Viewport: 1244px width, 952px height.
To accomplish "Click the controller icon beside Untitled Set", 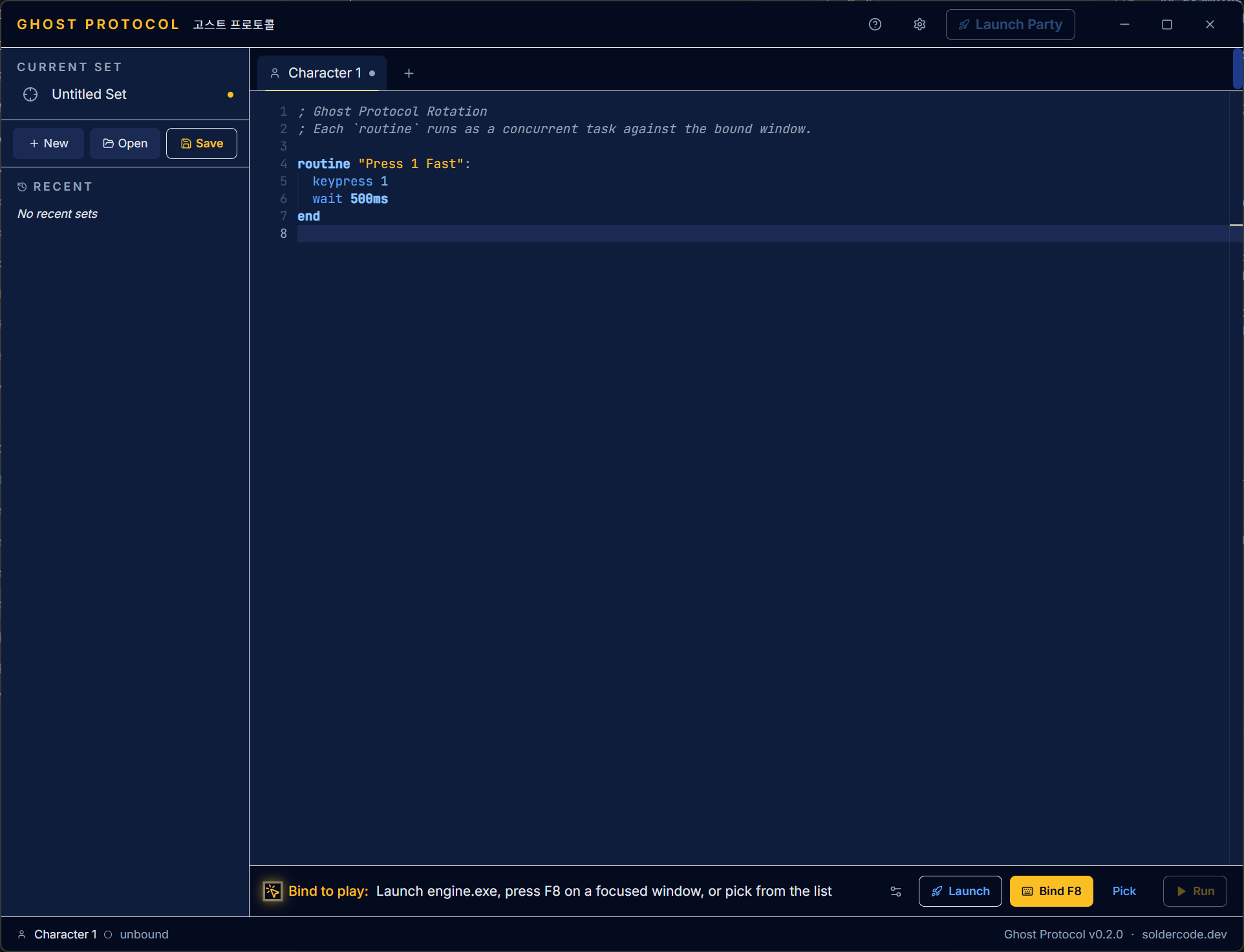I will pos(30,94).
